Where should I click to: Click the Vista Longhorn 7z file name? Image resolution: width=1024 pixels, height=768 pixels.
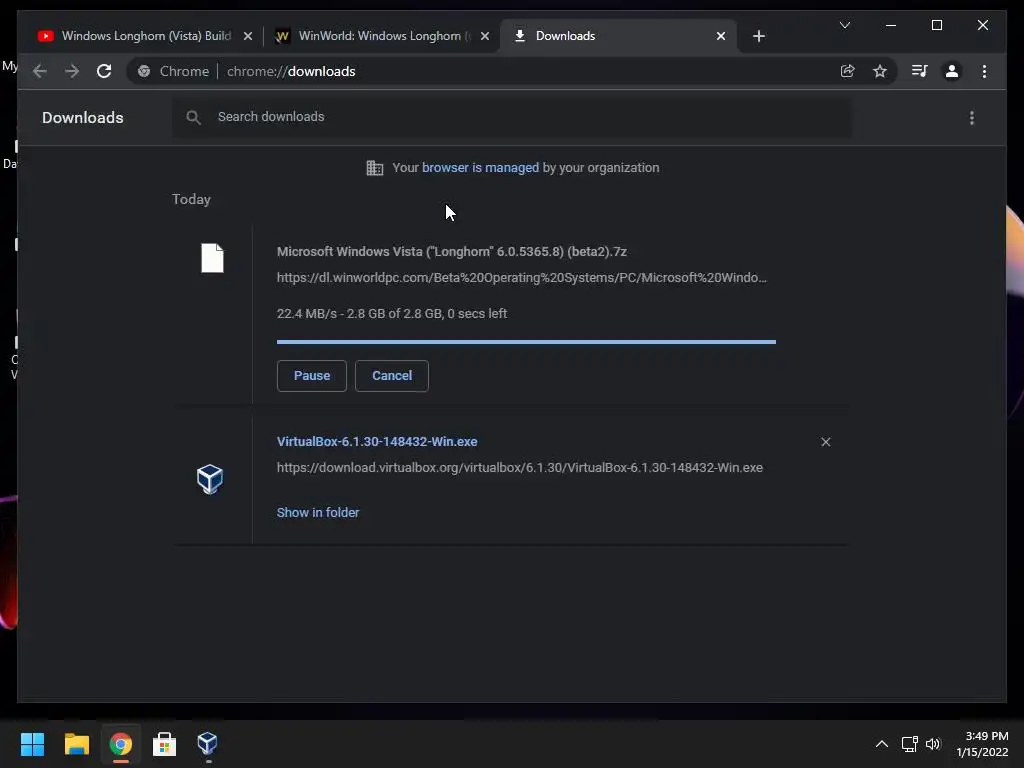[452, 251]
